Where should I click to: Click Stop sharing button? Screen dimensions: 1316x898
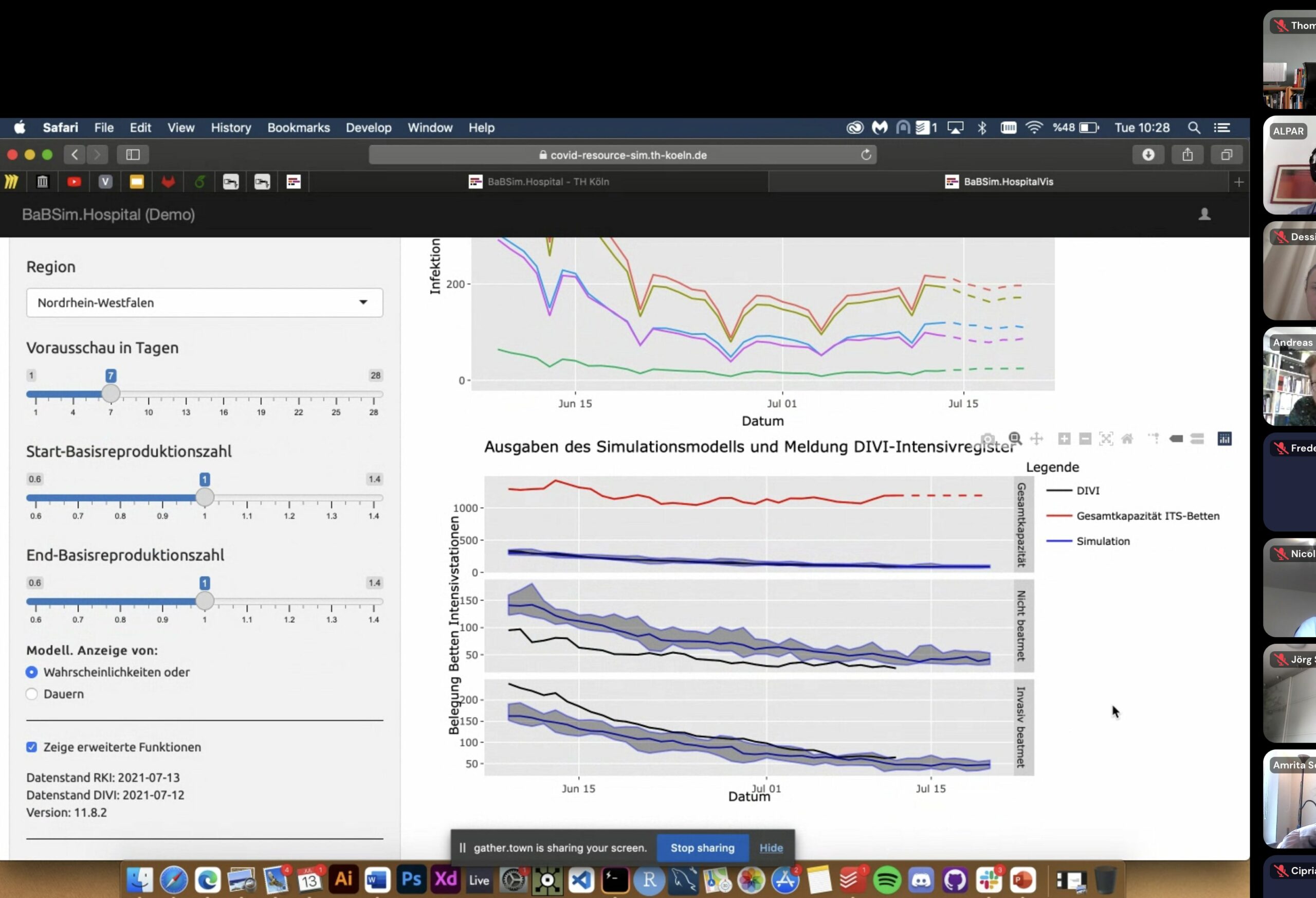[702, 848]
